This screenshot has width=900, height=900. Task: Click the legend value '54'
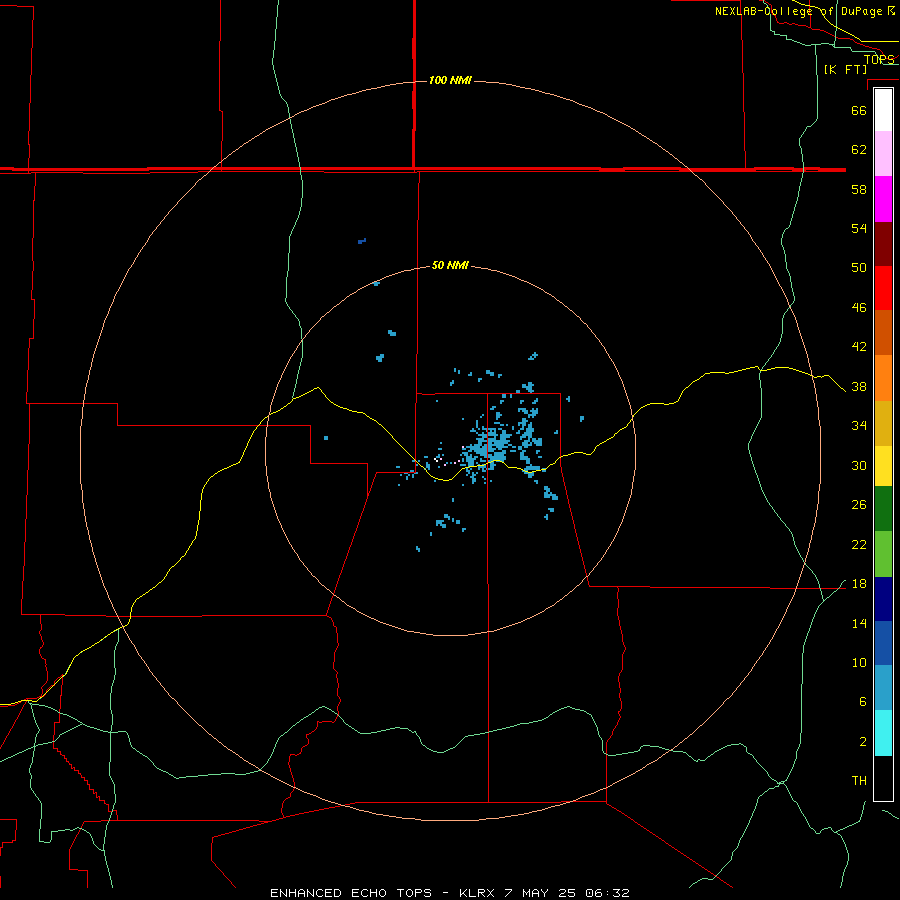[x=859, y=228]
